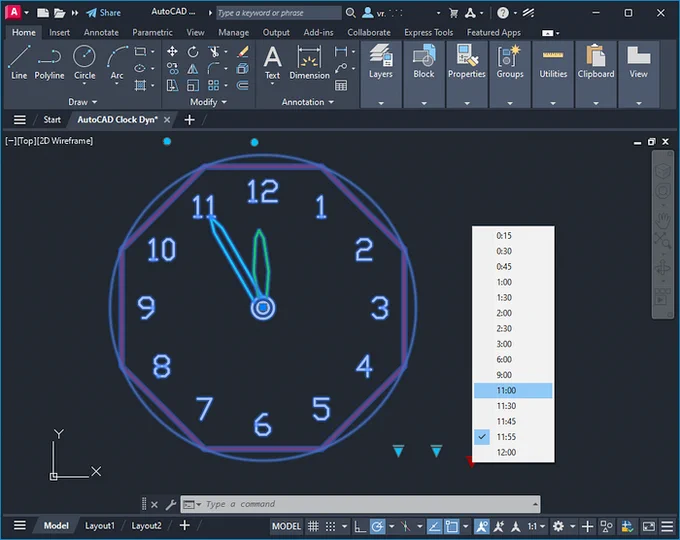Choose 12:00 from the time list

click(x=513, y=452)
